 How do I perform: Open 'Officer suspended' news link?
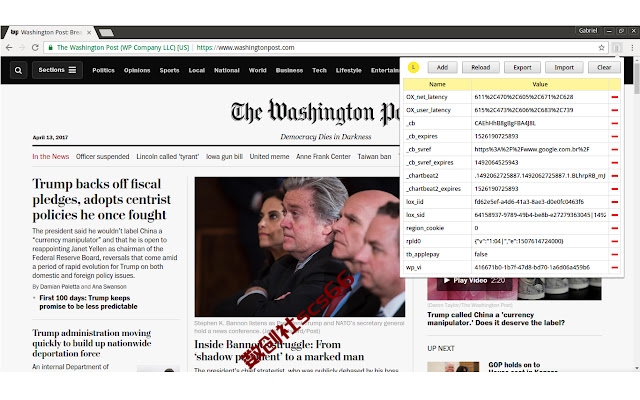[102, 157]
